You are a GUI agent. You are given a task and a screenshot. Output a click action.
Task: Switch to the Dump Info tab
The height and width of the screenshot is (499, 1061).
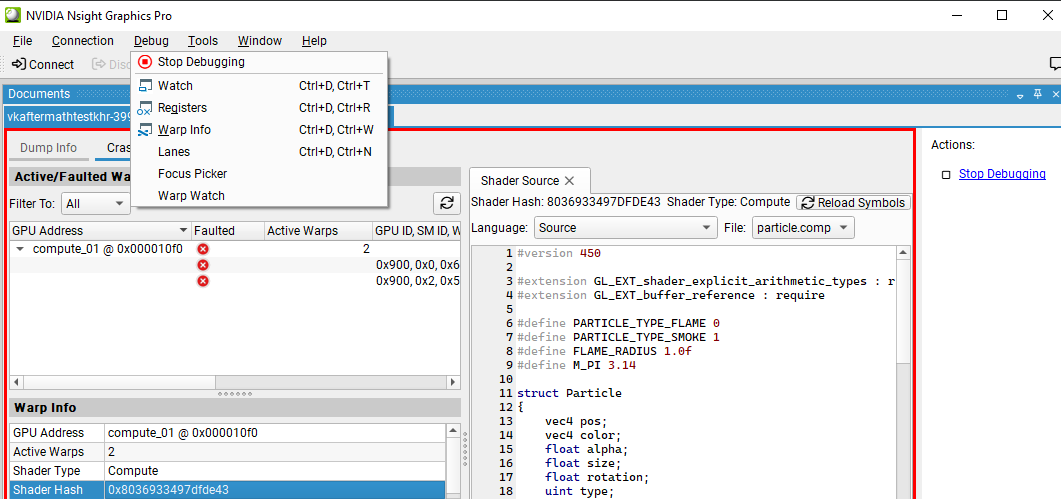(x=48, y=148)
